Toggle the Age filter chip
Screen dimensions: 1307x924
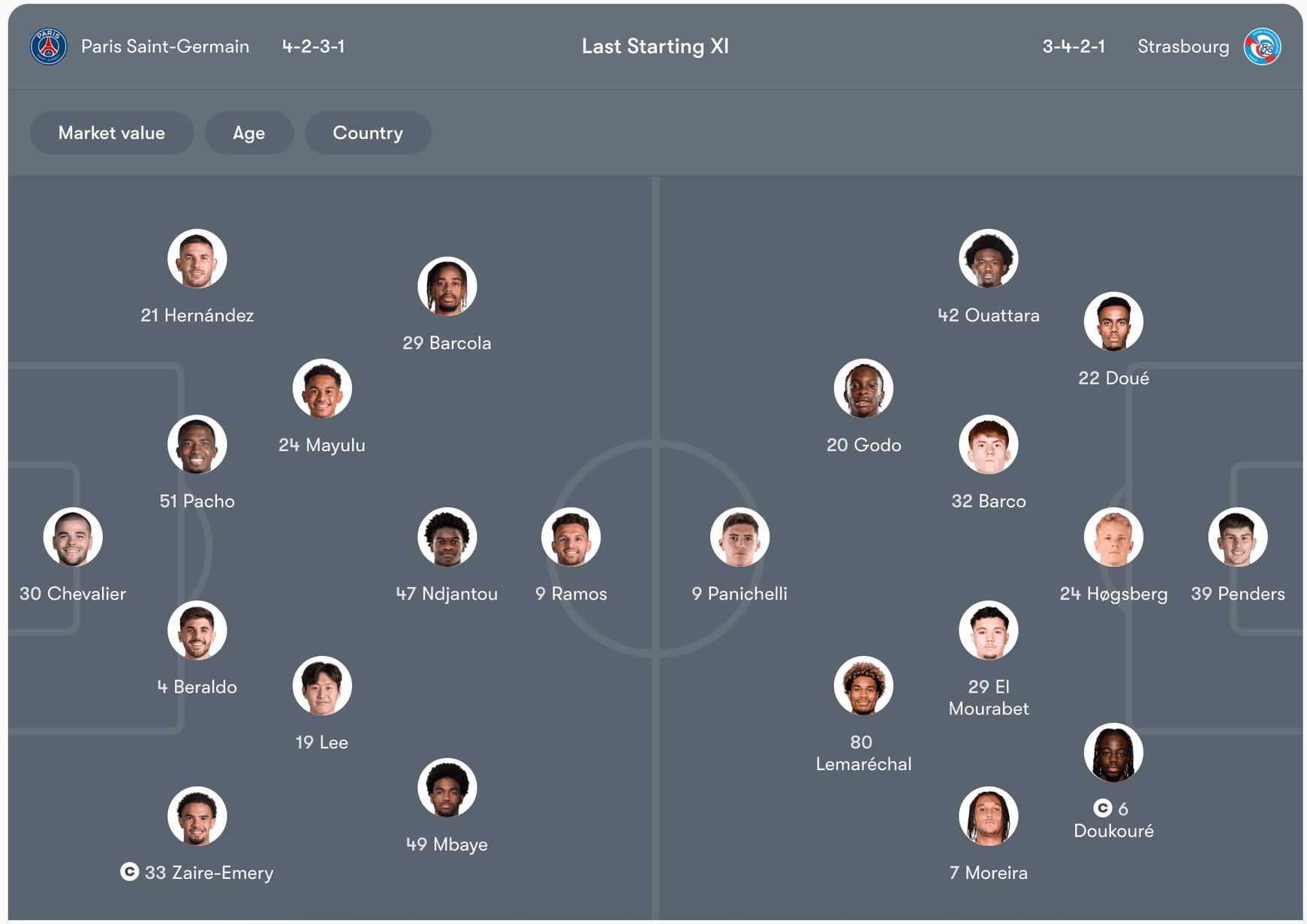click(248, 133)
